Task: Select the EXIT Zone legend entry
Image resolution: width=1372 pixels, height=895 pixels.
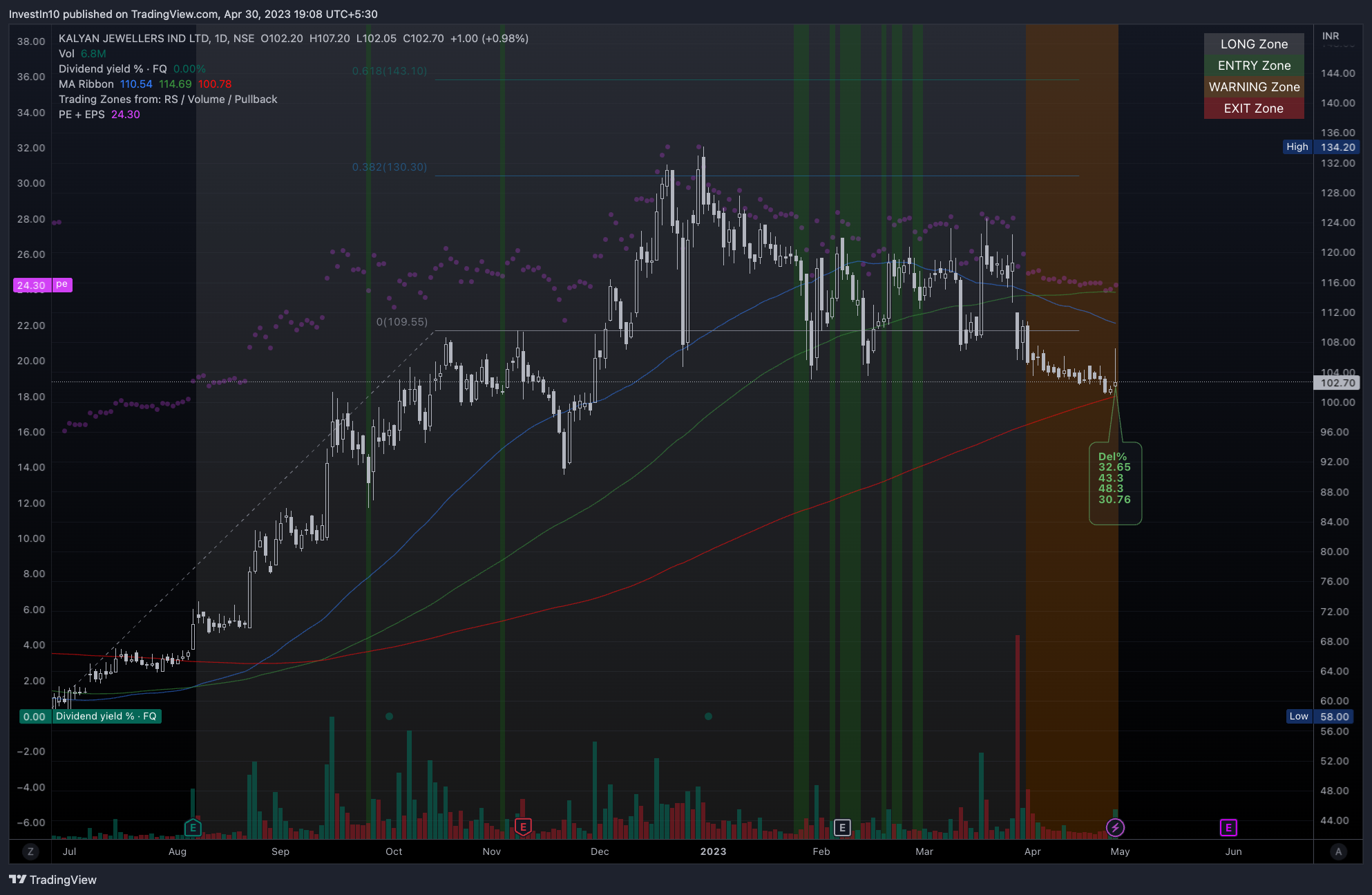Action: point(1254,109)
